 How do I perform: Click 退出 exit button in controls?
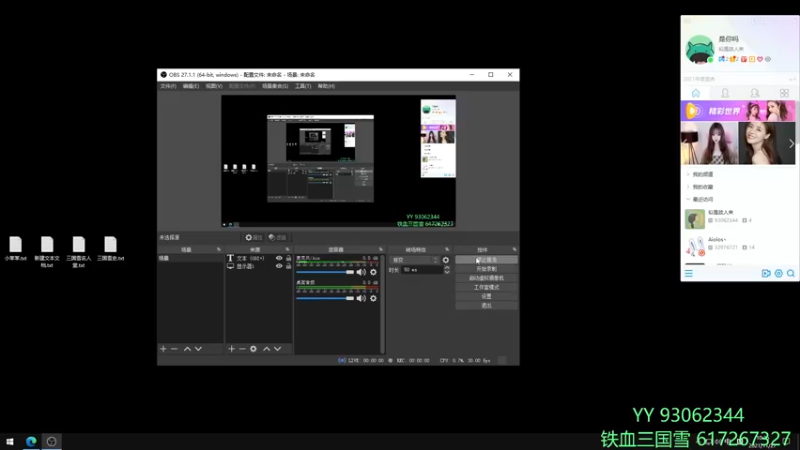[486, 306]
